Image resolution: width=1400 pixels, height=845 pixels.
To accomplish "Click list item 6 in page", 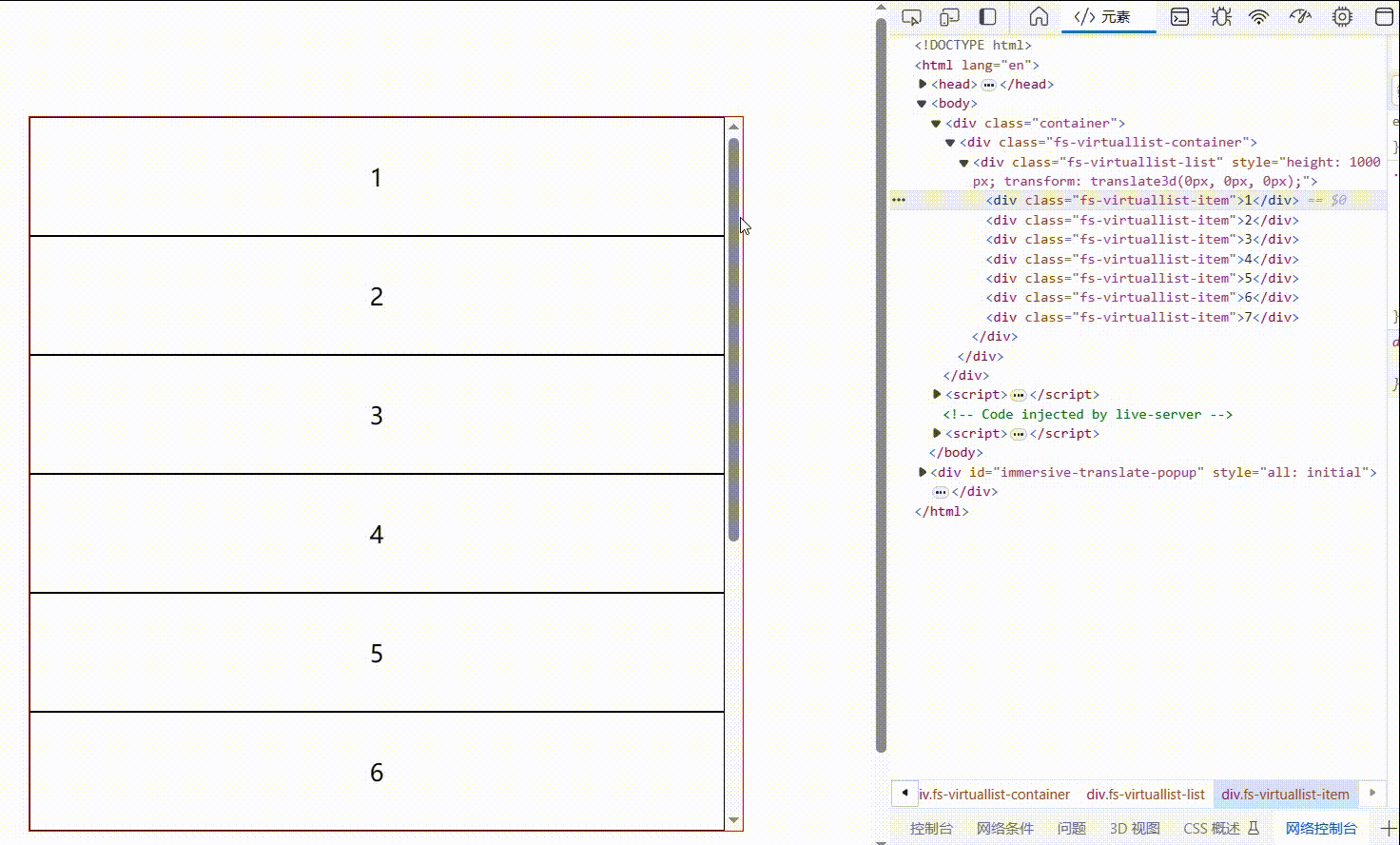I will [377, 772].
